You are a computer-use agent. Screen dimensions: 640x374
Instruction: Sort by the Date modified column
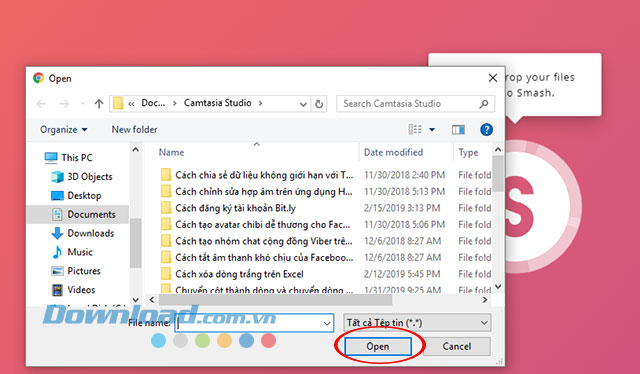tap(393, 152)
